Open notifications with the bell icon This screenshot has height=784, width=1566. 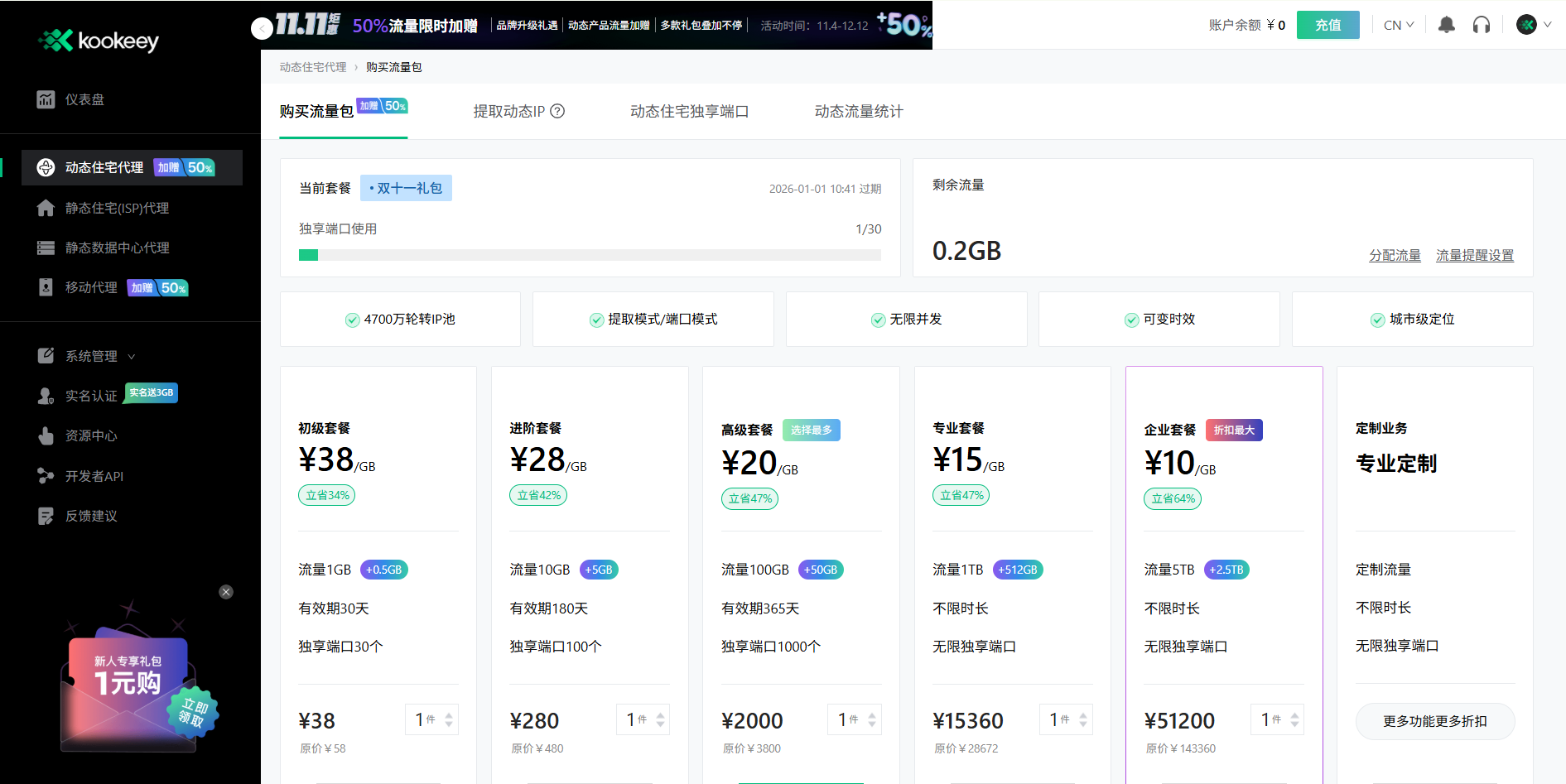coord(1447,24)
